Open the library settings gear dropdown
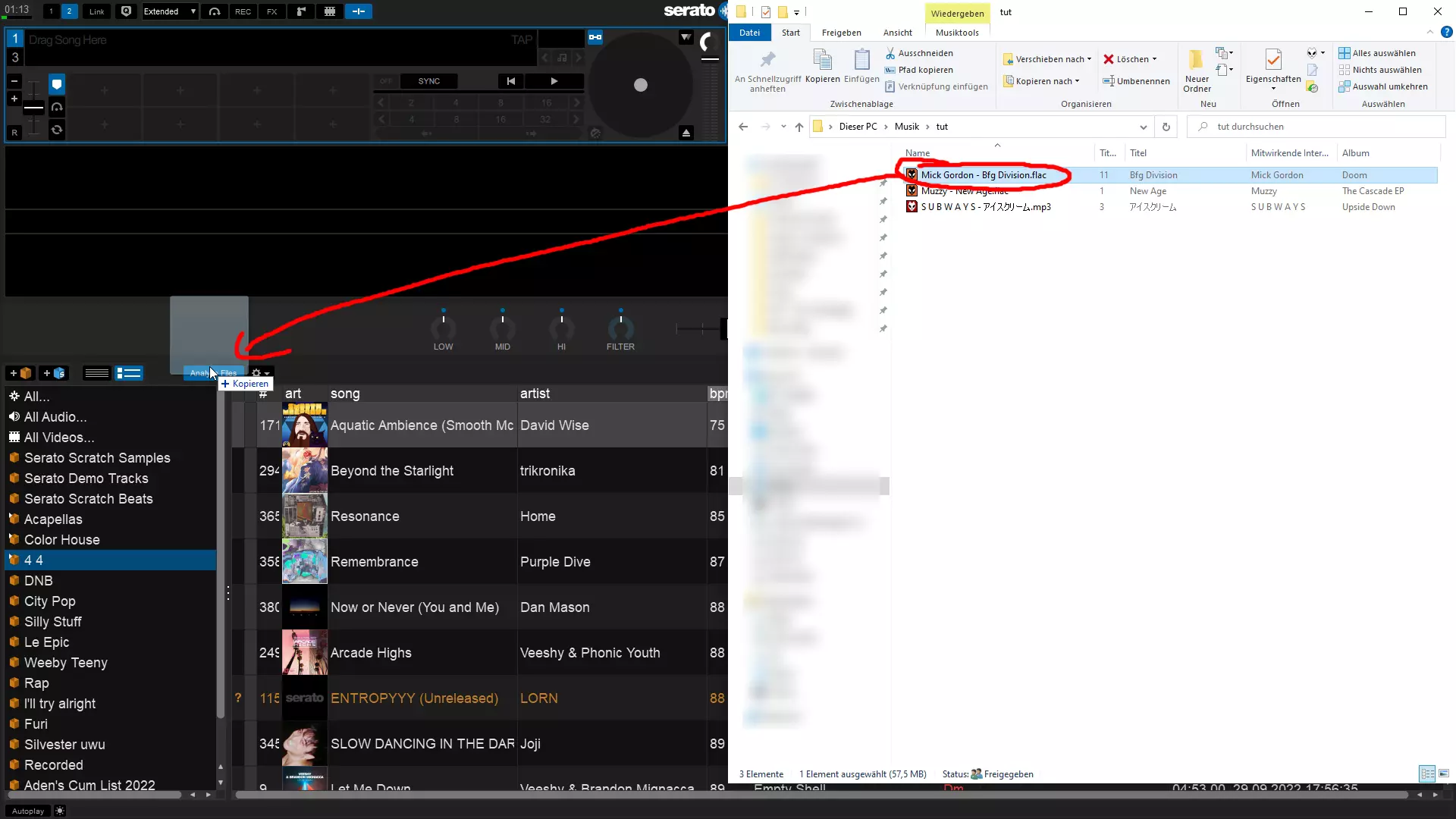The height and width of the screenshot is (819, 1456). click(260, 373)
